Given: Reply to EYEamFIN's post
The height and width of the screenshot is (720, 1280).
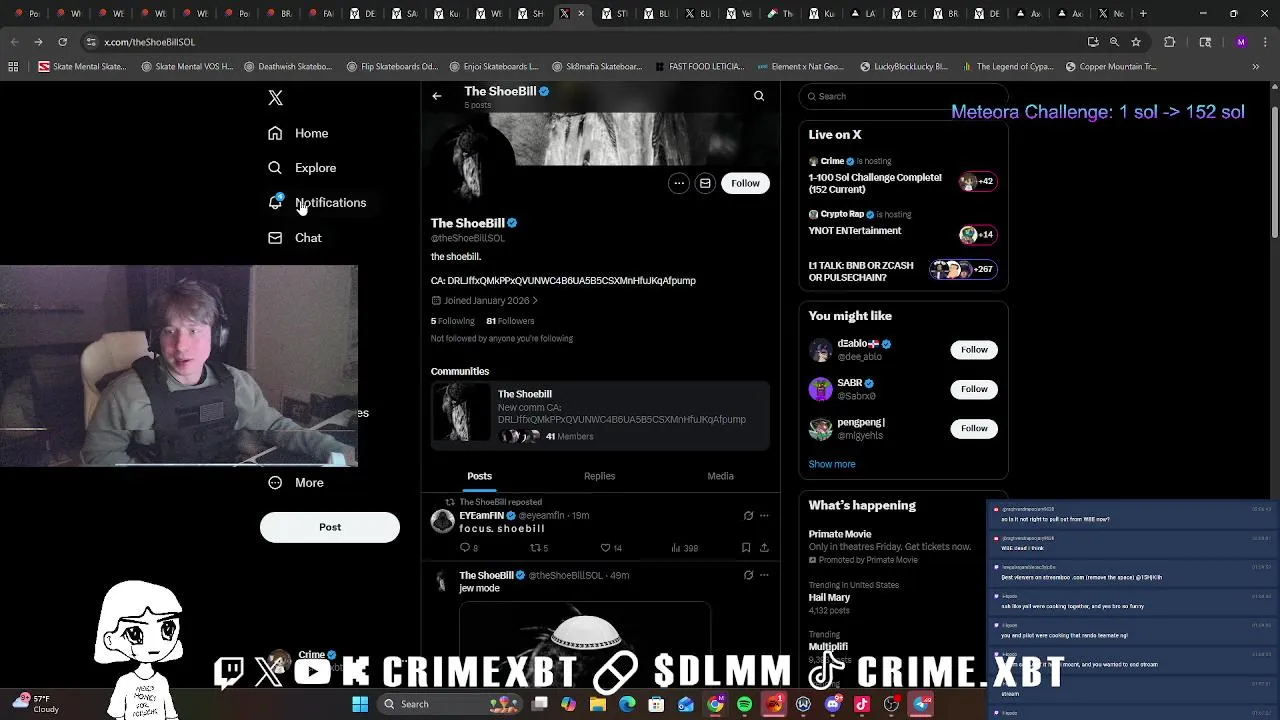Looking at the screenshot, I should pyautogui.click(x=468, y=548).
